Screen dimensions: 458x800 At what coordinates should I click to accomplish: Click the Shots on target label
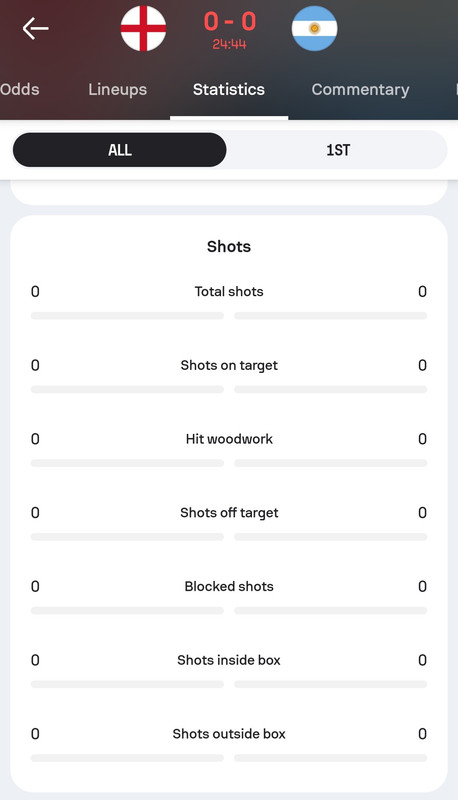[x=229, y=365]
